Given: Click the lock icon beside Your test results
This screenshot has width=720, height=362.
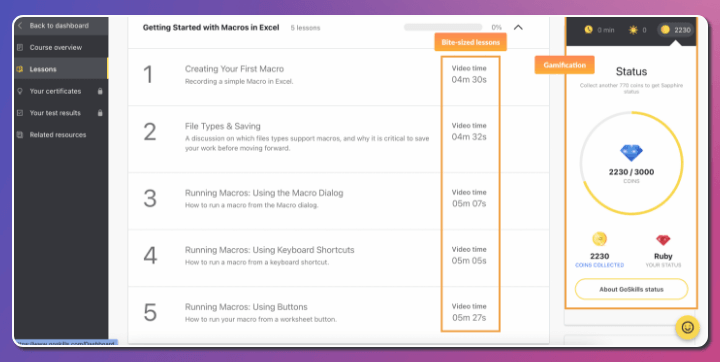Looking at the screenshot, I should click(x=100, y=113).
